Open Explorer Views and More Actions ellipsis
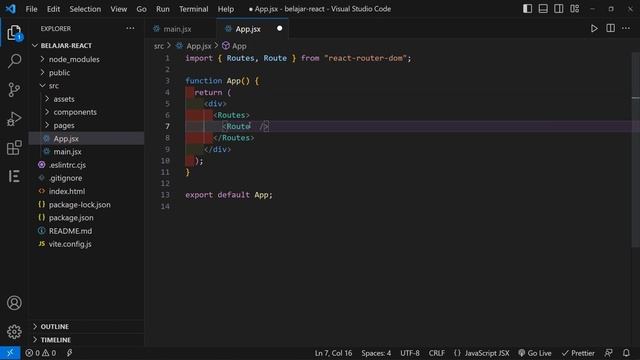This screenshot has height=360, width=640. [x=130, y=28]
